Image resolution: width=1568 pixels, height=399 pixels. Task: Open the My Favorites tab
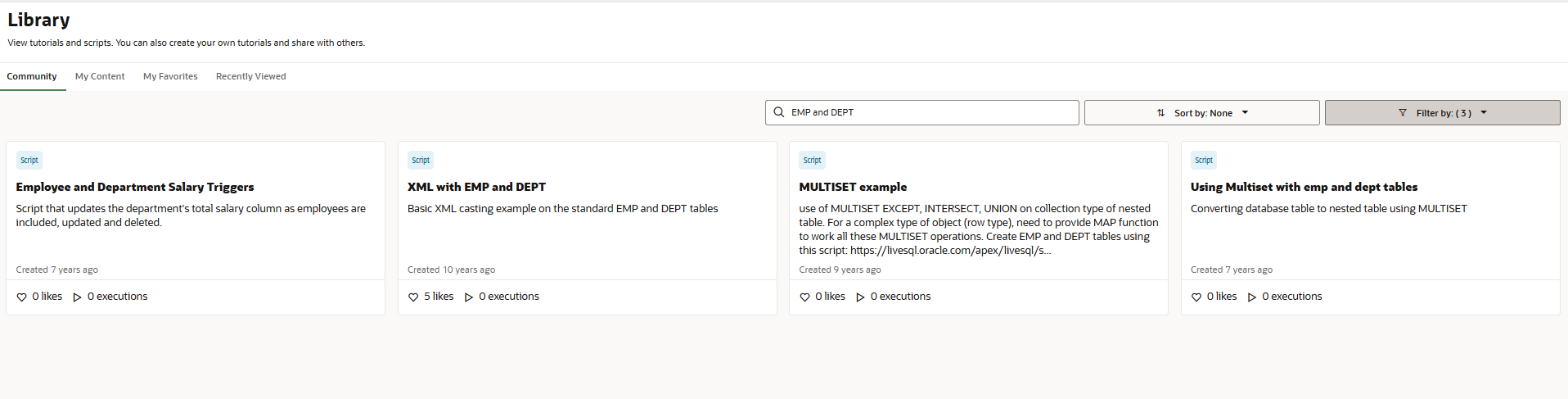170,76
